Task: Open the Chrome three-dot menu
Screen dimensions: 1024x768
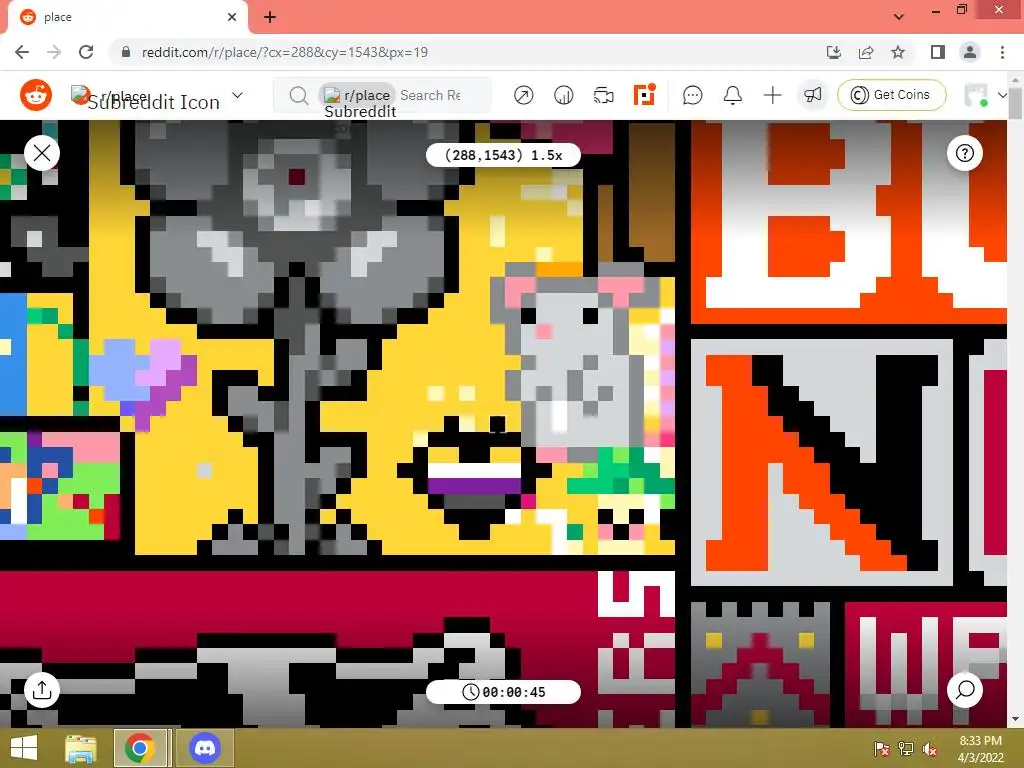Action: [x=1002, y=52]
